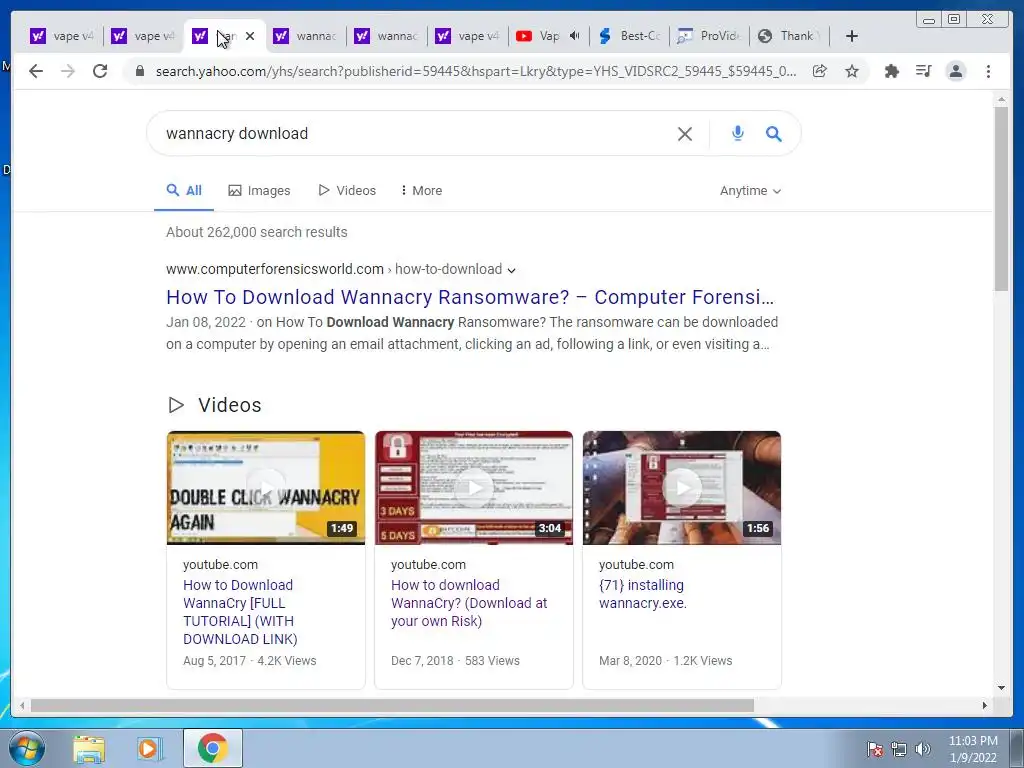1024x768 pixels.
Task: Switch to the 'ProVide' tab
Action: (709, 36)
